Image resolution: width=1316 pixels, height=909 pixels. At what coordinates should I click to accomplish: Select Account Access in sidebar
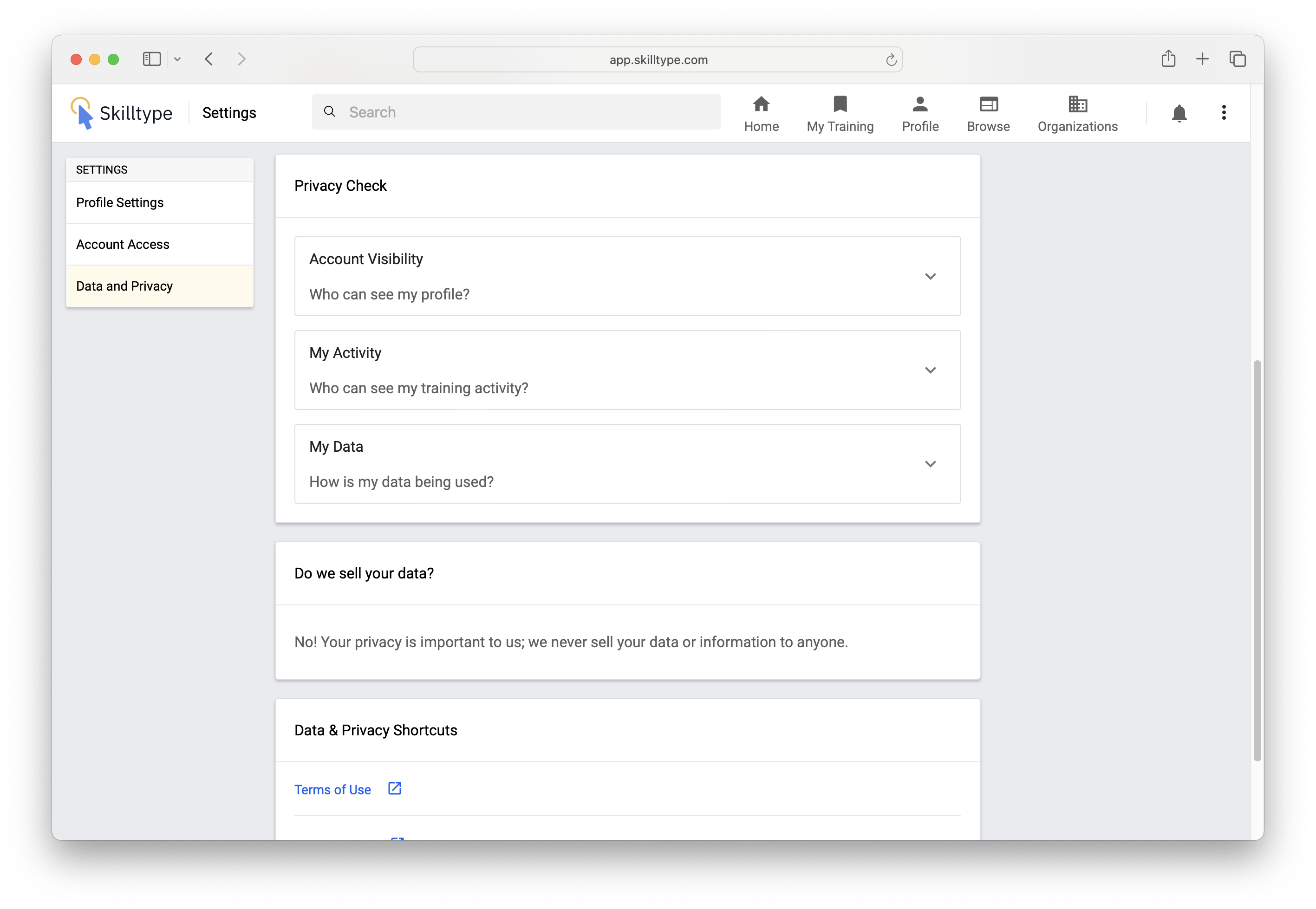[123, 244]
